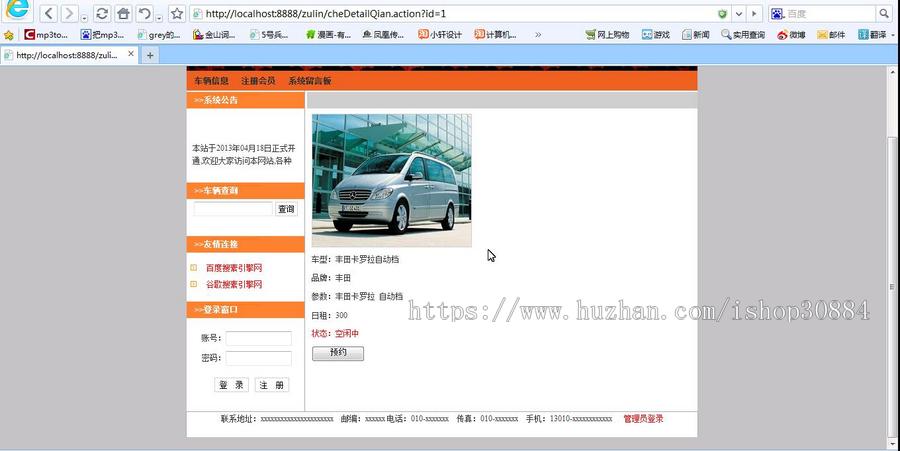
Task: Open the favorites star in bookmarks bar
Action: click(x=9, y=35)
